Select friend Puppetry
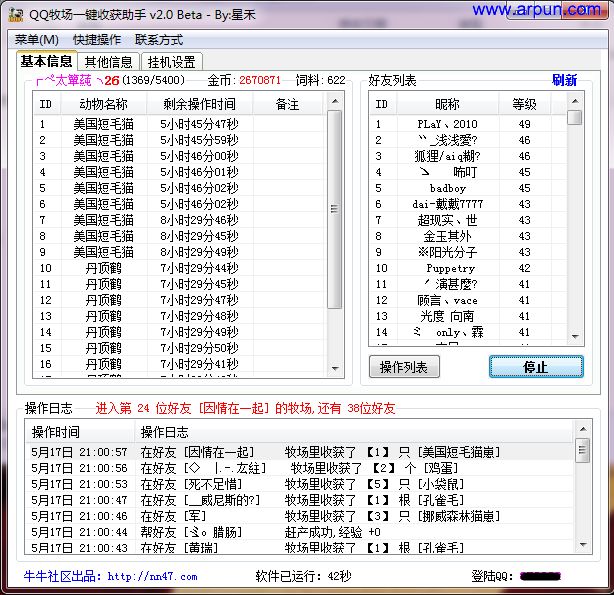The width and height of the screenshot is (614, 595). pyautogui.click(x=468, y=268)
